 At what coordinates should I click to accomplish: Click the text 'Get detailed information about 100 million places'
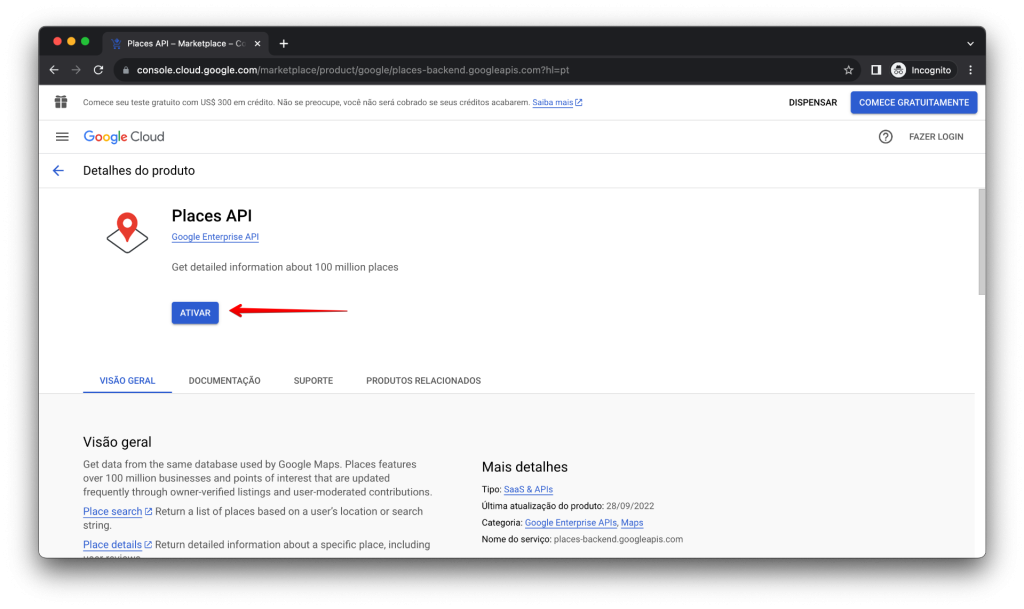pyautogui.click(x=285, y=267)
